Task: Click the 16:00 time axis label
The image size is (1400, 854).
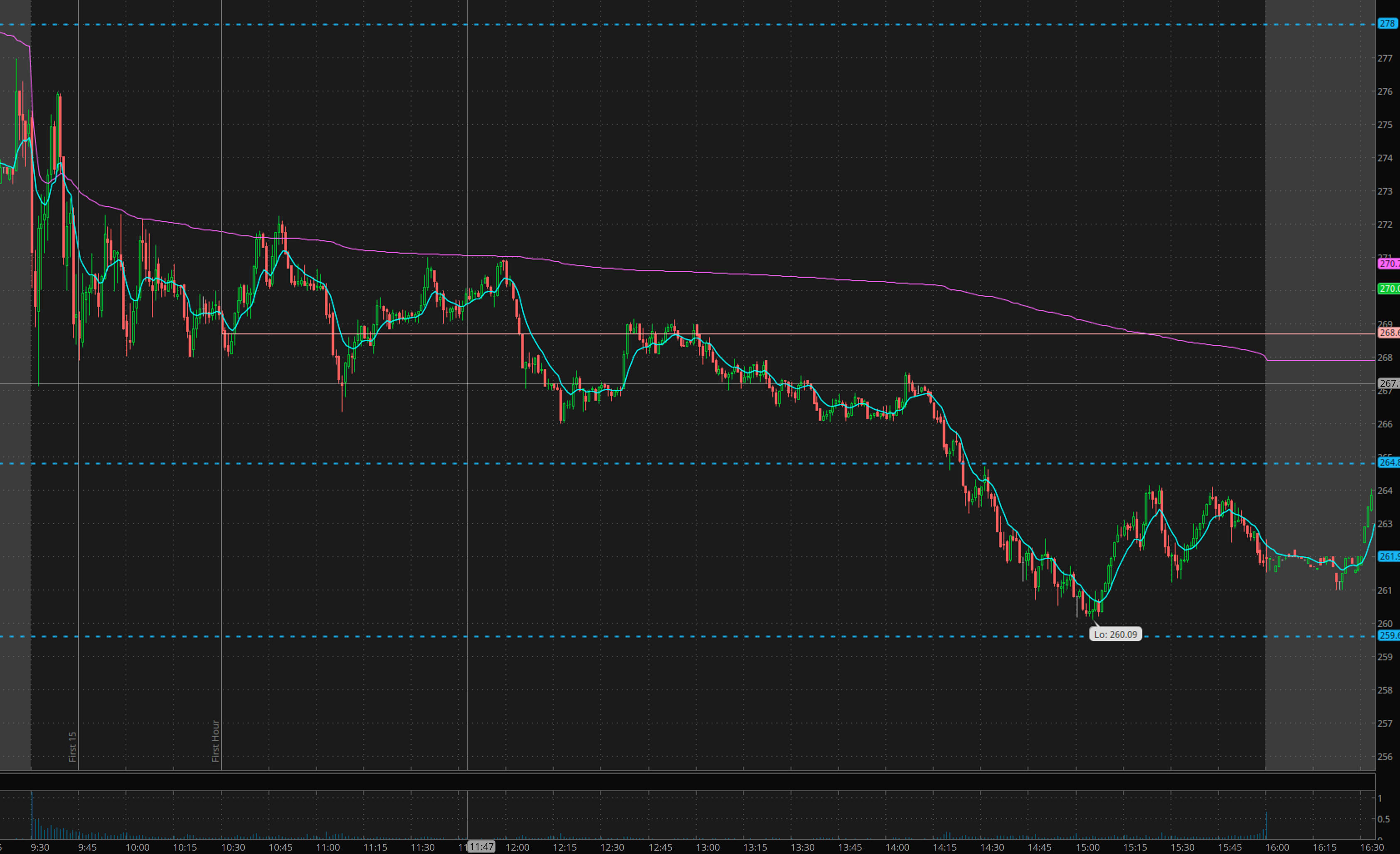Action: pos(1277,847)
